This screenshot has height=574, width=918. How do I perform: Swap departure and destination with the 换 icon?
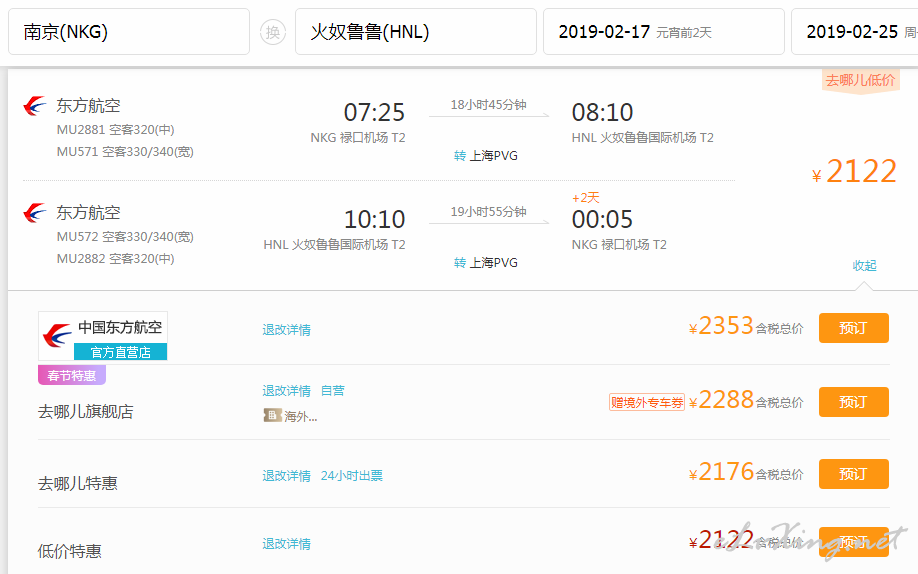tap(273, 32)
